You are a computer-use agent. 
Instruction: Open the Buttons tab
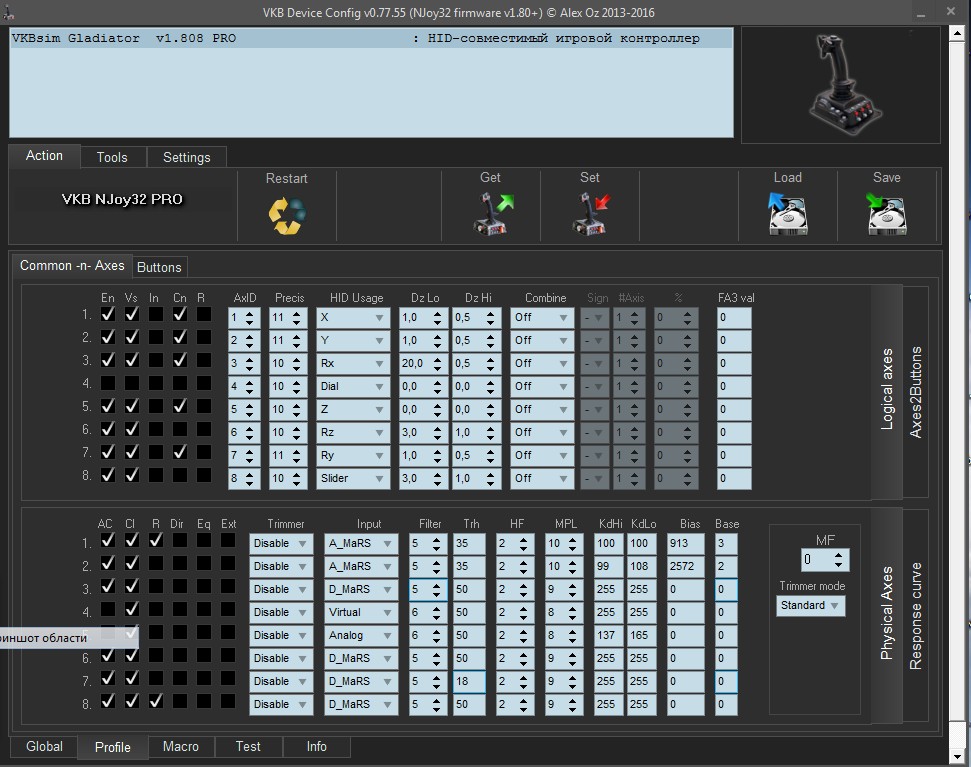159,267
